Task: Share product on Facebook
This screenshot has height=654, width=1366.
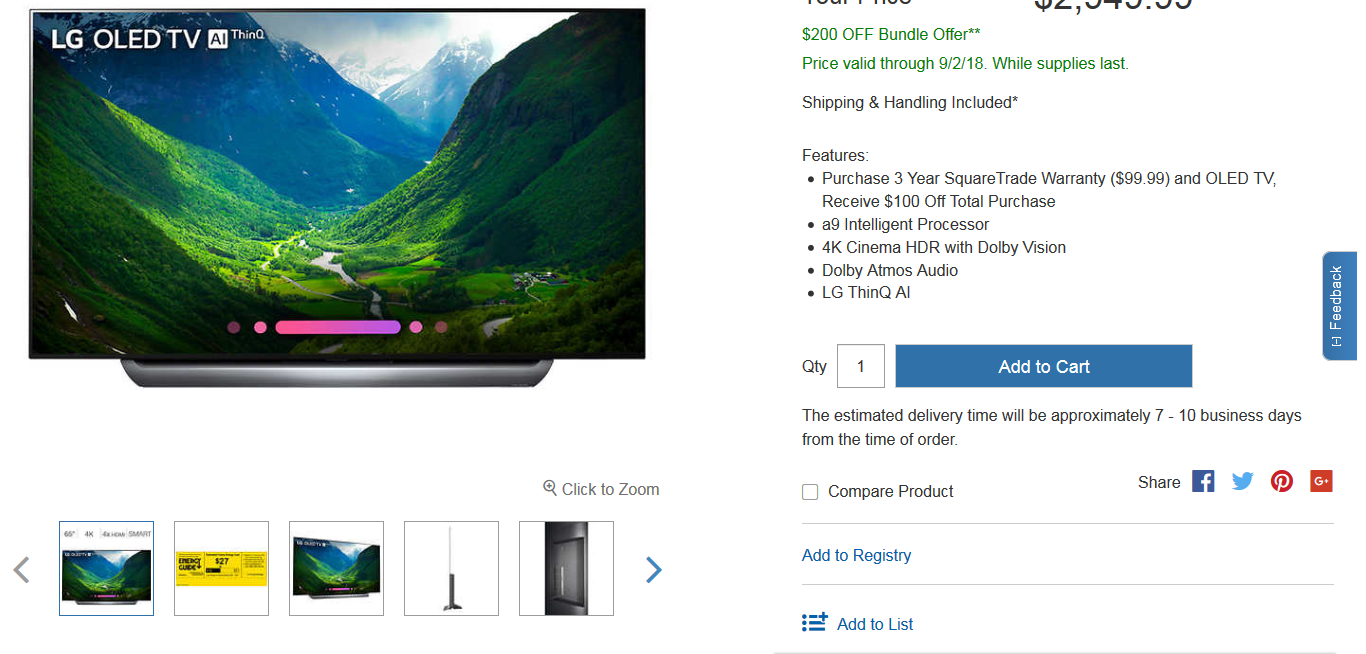Action: click(1203, 481)
